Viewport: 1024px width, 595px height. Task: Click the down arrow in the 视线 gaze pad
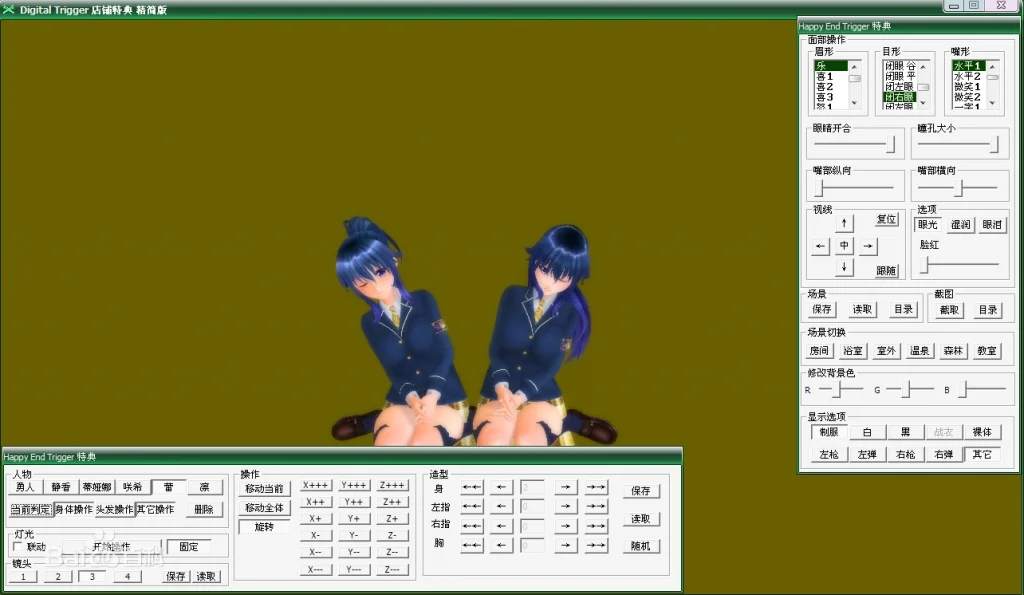pyautogui.click(x=845, y=268)
